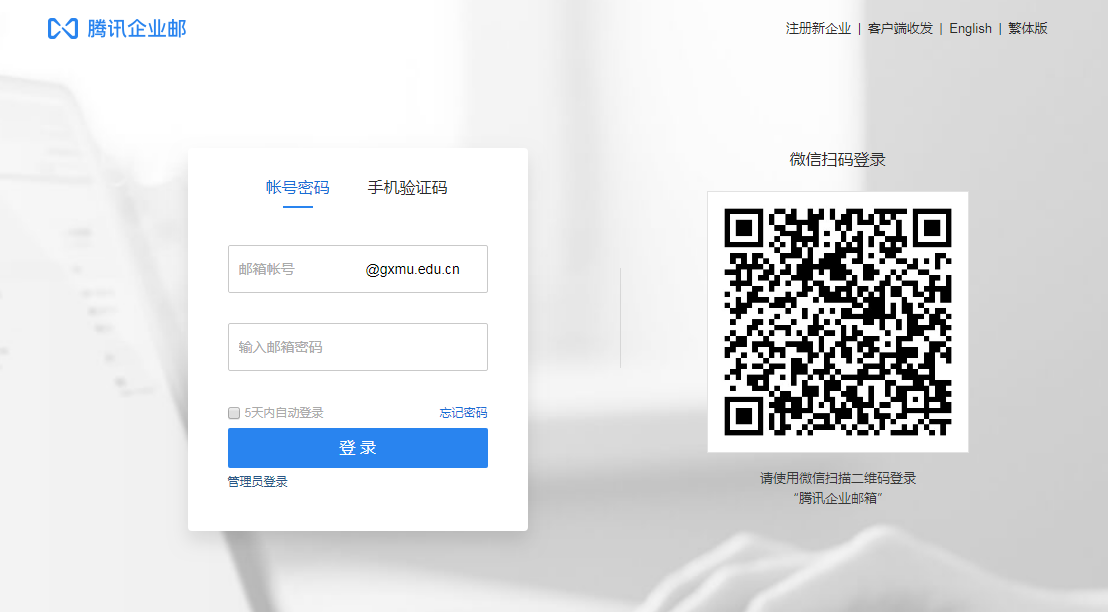This screenshot has height=612, width=1108.
Task: Click the 腾讯企业邮 brand name text
Action: coord(136,28)
